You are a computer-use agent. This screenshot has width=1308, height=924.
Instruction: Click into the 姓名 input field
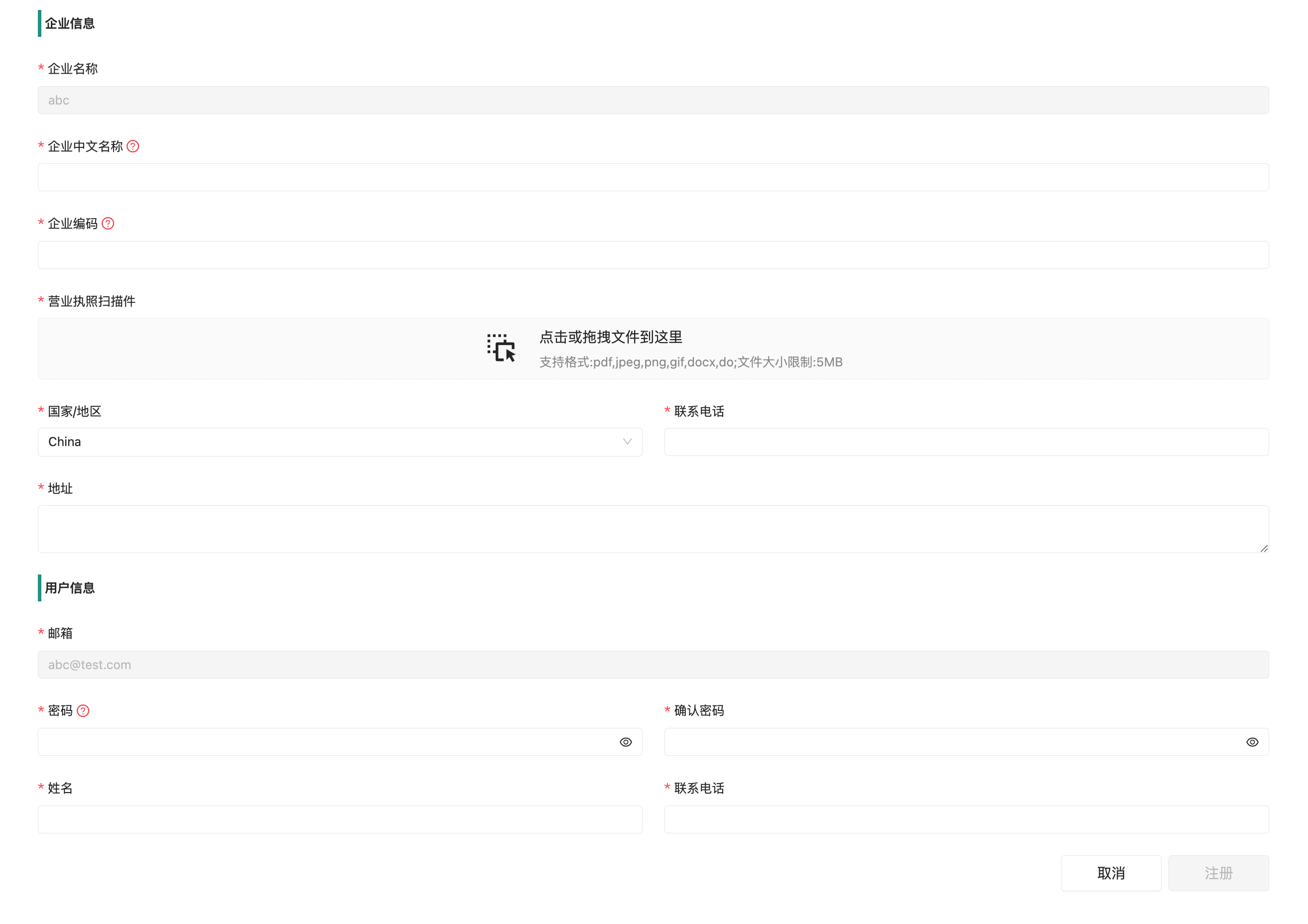pos(340,819)
